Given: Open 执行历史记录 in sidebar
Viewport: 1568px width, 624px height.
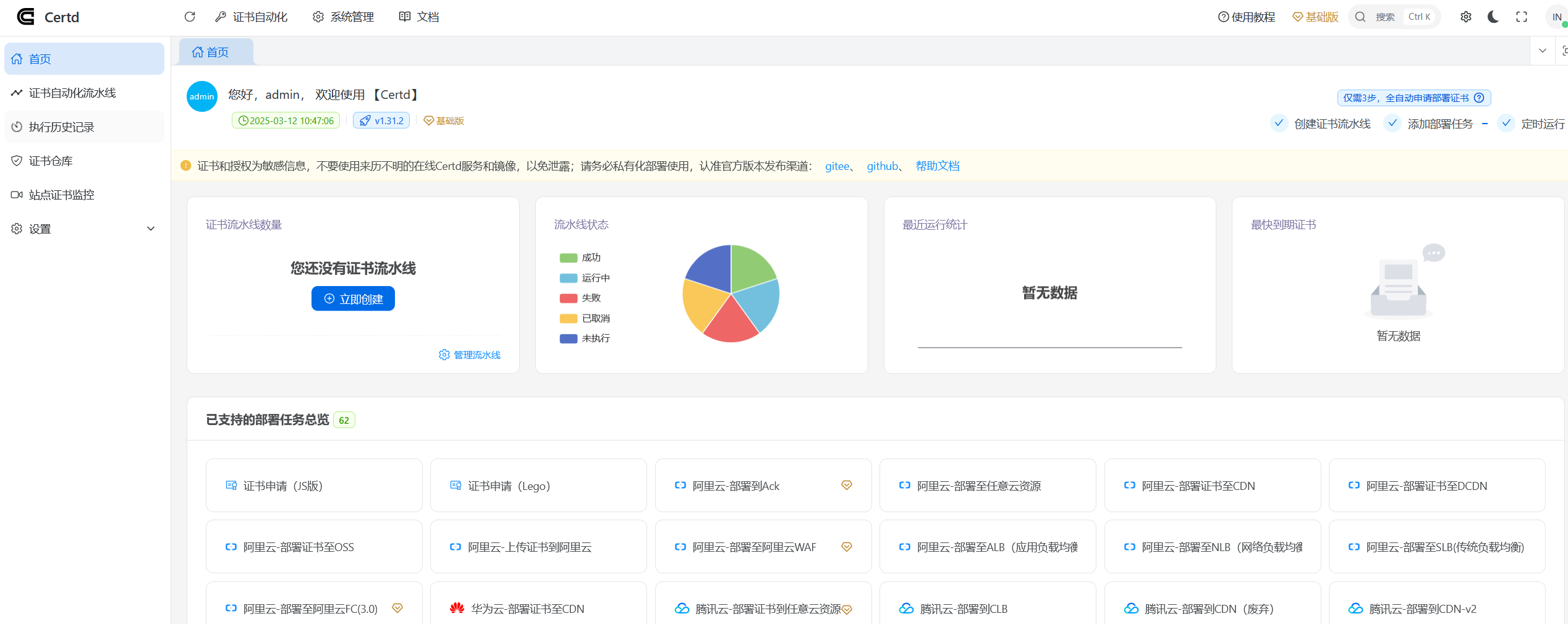Looking at the screenshot, I should tap(84, 127).
